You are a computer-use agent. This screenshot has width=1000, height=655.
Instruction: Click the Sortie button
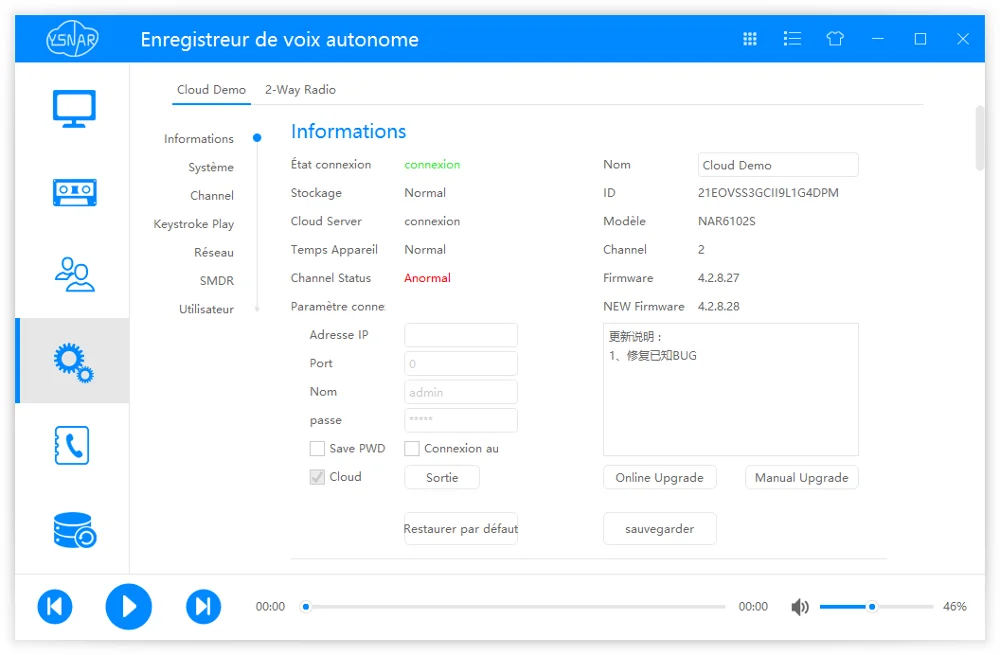(x=442, y=477)
